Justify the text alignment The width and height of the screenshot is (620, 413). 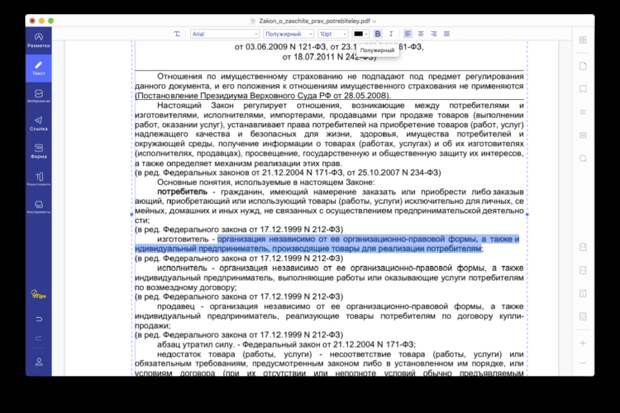point(447,34)
